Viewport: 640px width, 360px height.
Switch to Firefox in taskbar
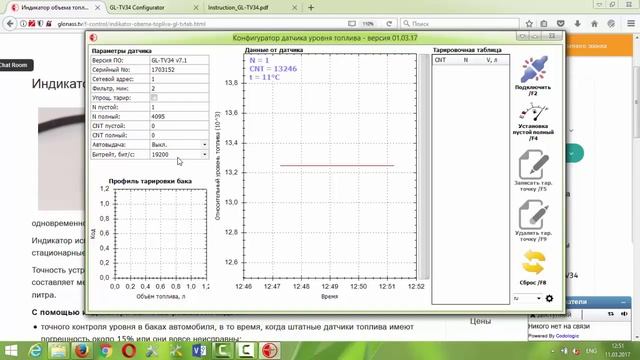pyautogui.click(x=82, y=351)
